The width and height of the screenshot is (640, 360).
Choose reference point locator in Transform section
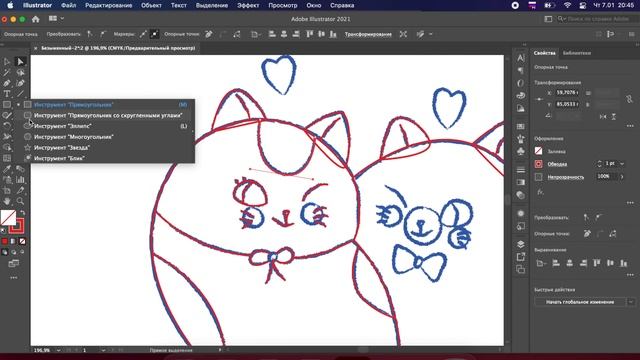point(540,99)
